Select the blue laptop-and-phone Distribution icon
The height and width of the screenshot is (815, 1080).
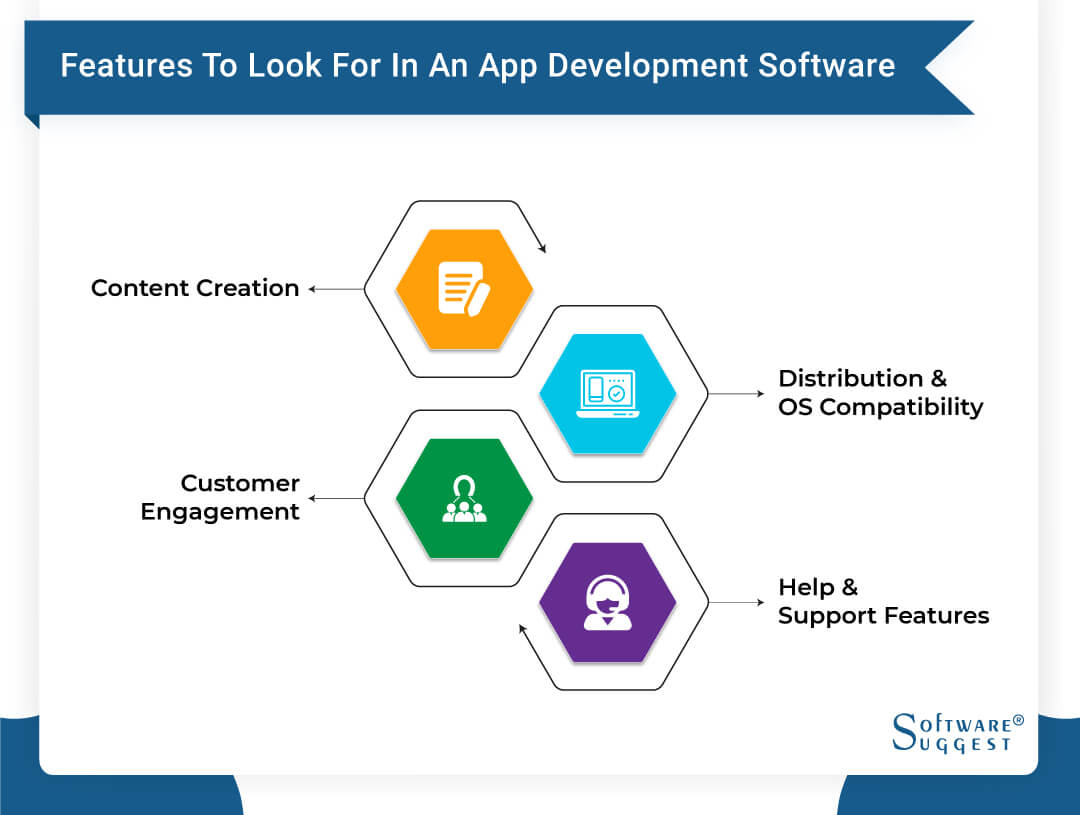[x=608, y=392]
